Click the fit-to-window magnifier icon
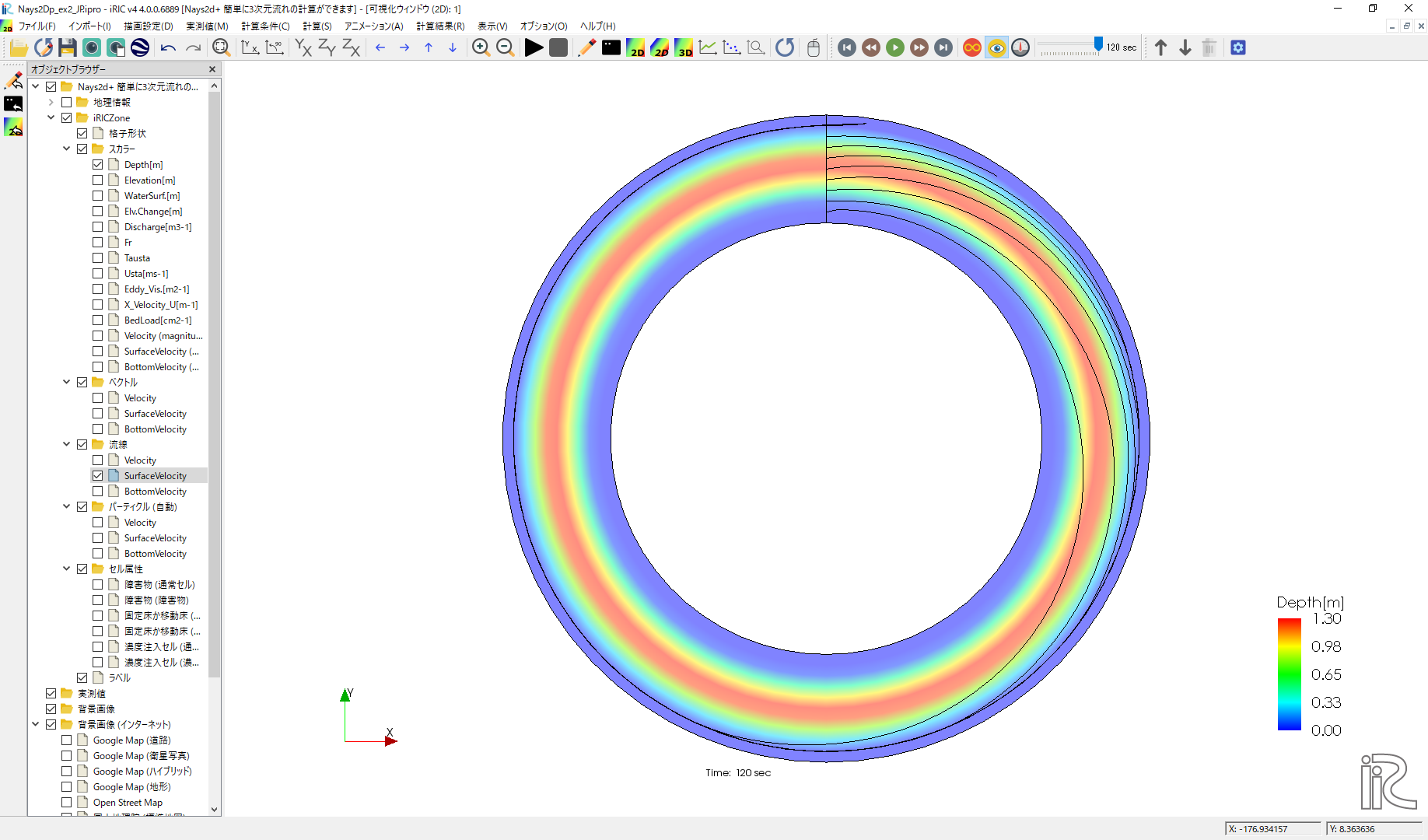Image resolution: width=1428 pixels, height=840 pixels. (x=221, y=48)
